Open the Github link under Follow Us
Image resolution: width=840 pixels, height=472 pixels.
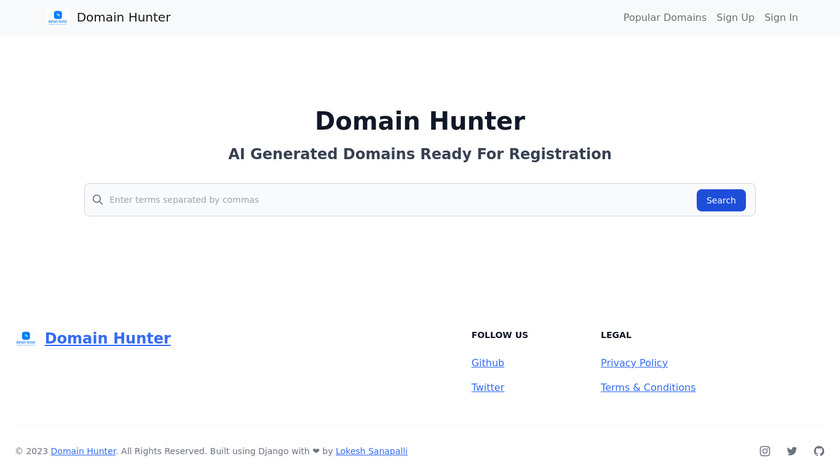point(488,363)
